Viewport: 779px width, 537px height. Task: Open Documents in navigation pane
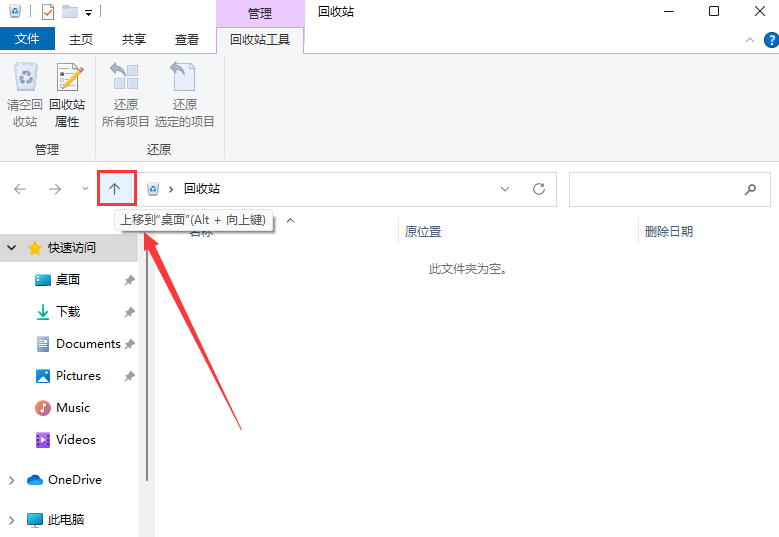(88, 344)
